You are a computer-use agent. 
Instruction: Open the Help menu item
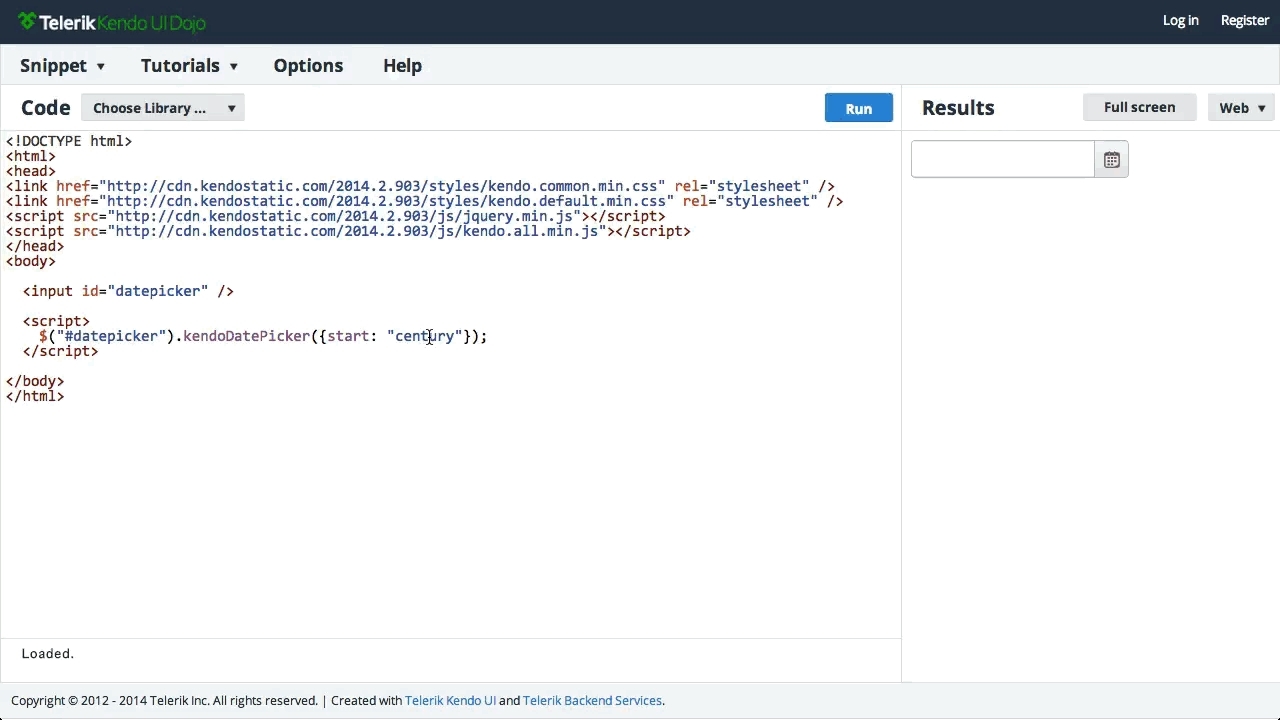coord(402,66)
